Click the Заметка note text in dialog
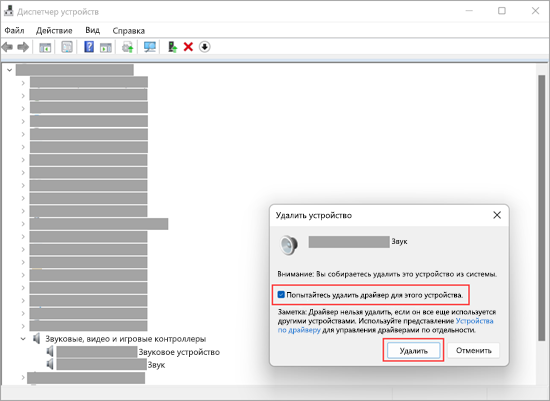This screenshot has height=401, width=550. (387, 321)
